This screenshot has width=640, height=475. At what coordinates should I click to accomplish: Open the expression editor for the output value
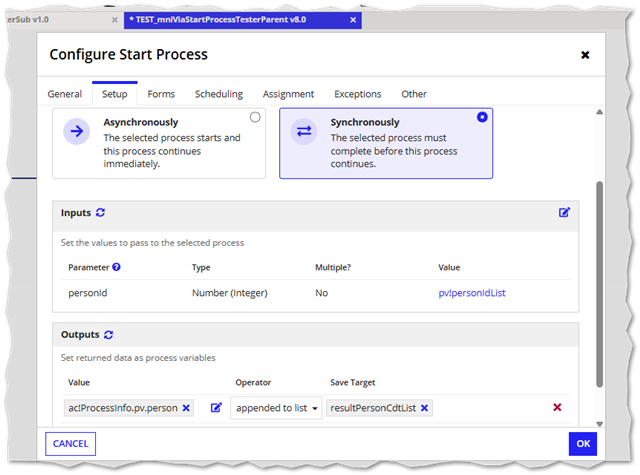point(216,408)
